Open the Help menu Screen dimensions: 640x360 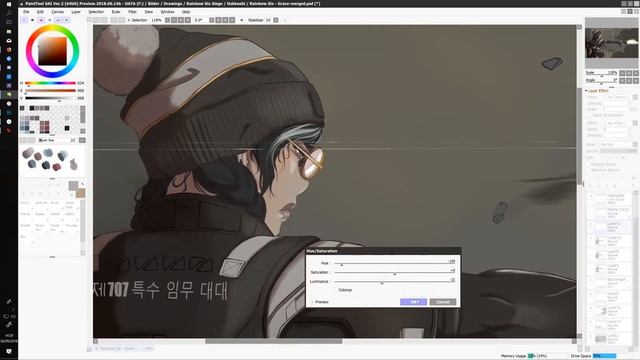click(x=186, y=12)
